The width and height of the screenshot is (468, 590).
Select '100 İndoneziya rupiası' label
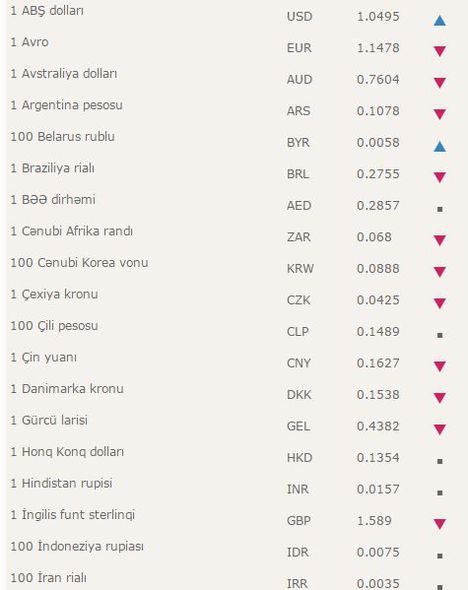[x=77, y=546]
